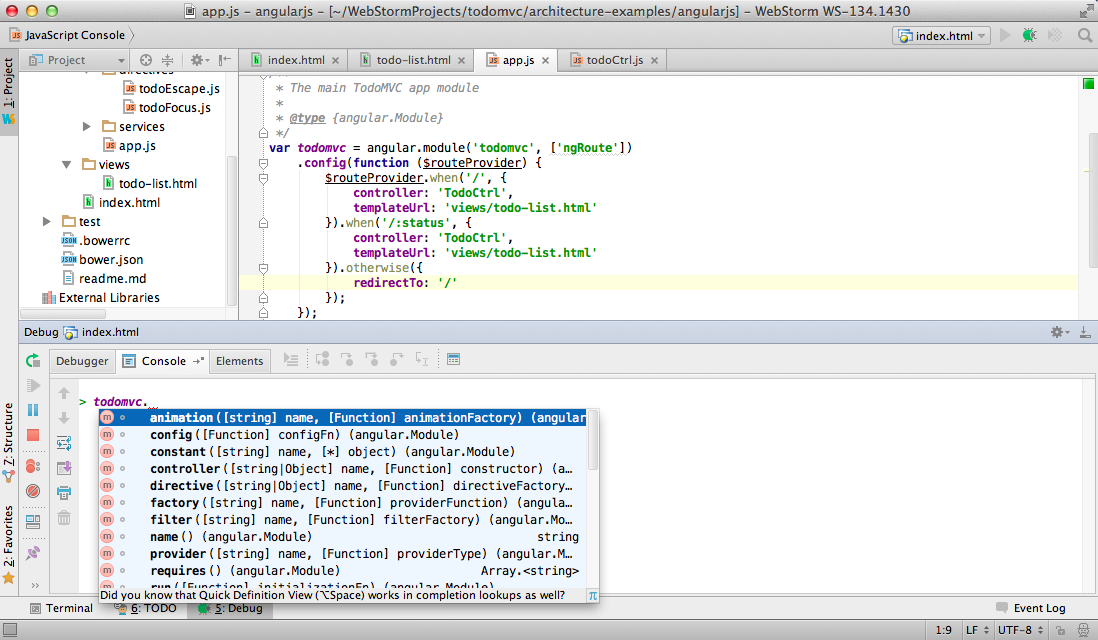Select opened file using the crosshair icon

click(146, 59)
